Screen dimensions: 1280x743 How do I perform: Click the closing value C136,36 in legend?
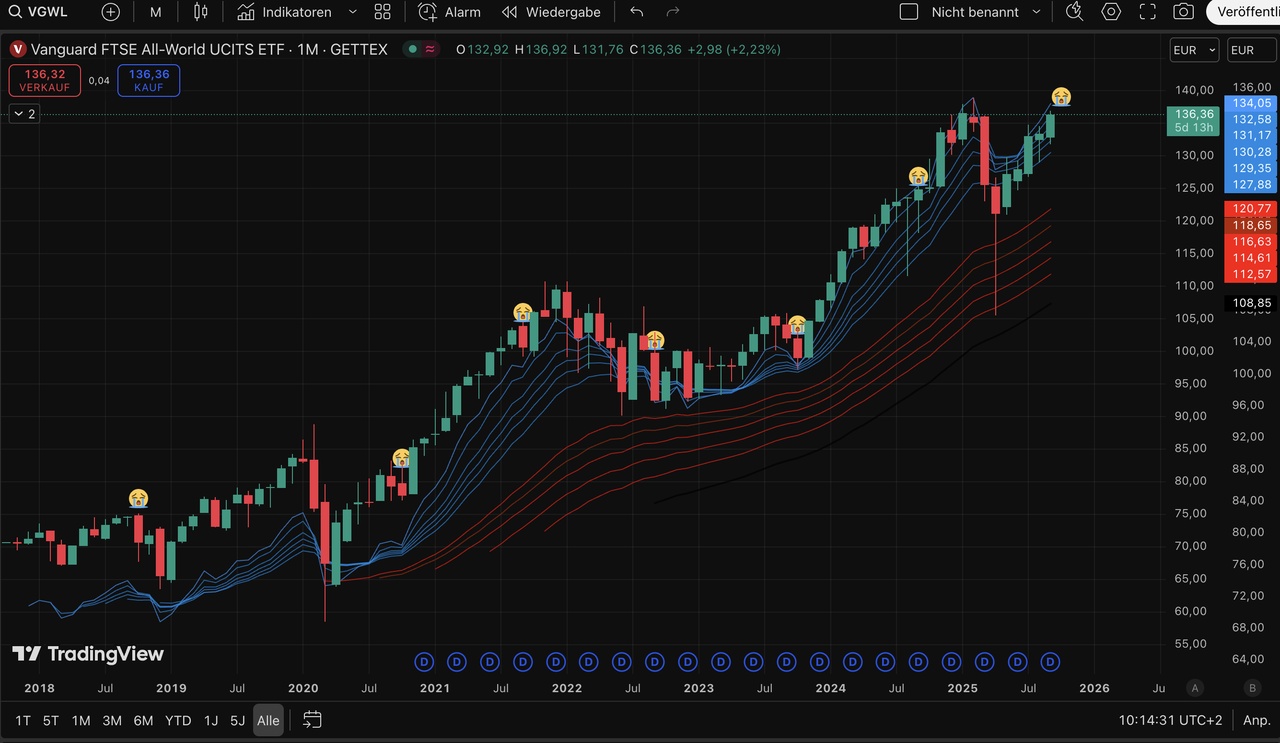click(x=655, y=49)
